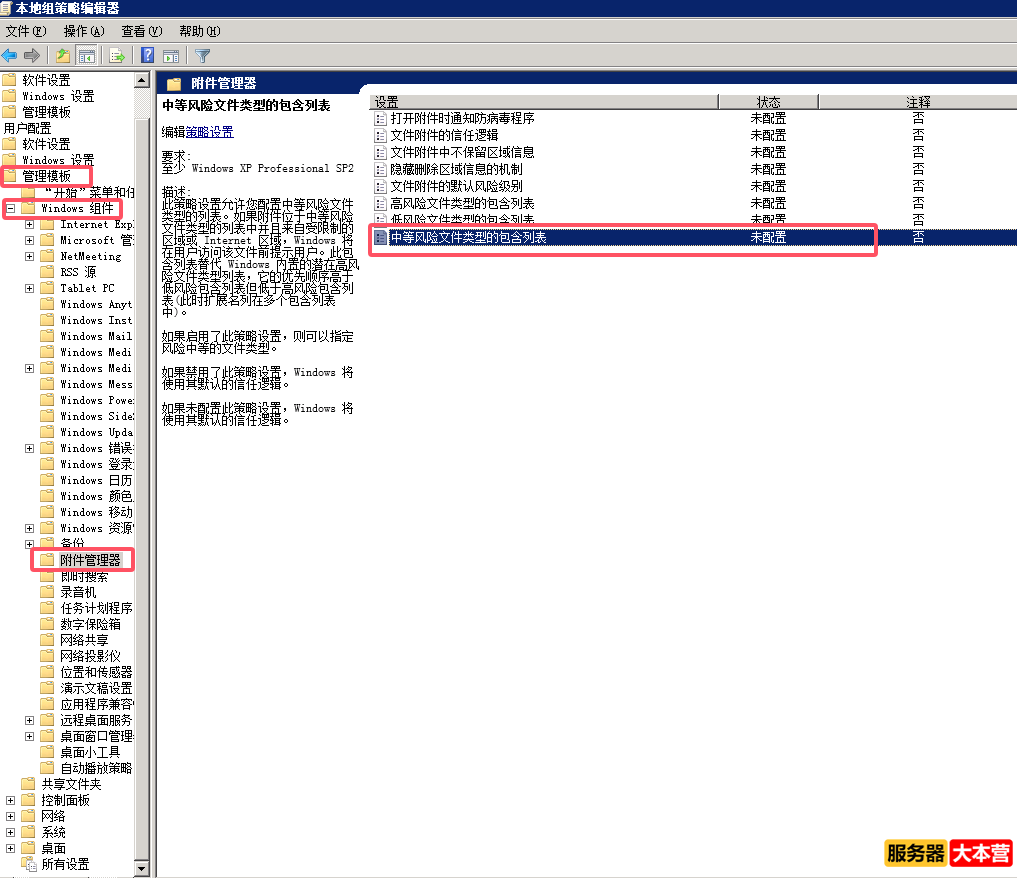Select the 位置和传感器 folder
The height and width of the screenshot is (878, 1018).
(x=96, y=672)
